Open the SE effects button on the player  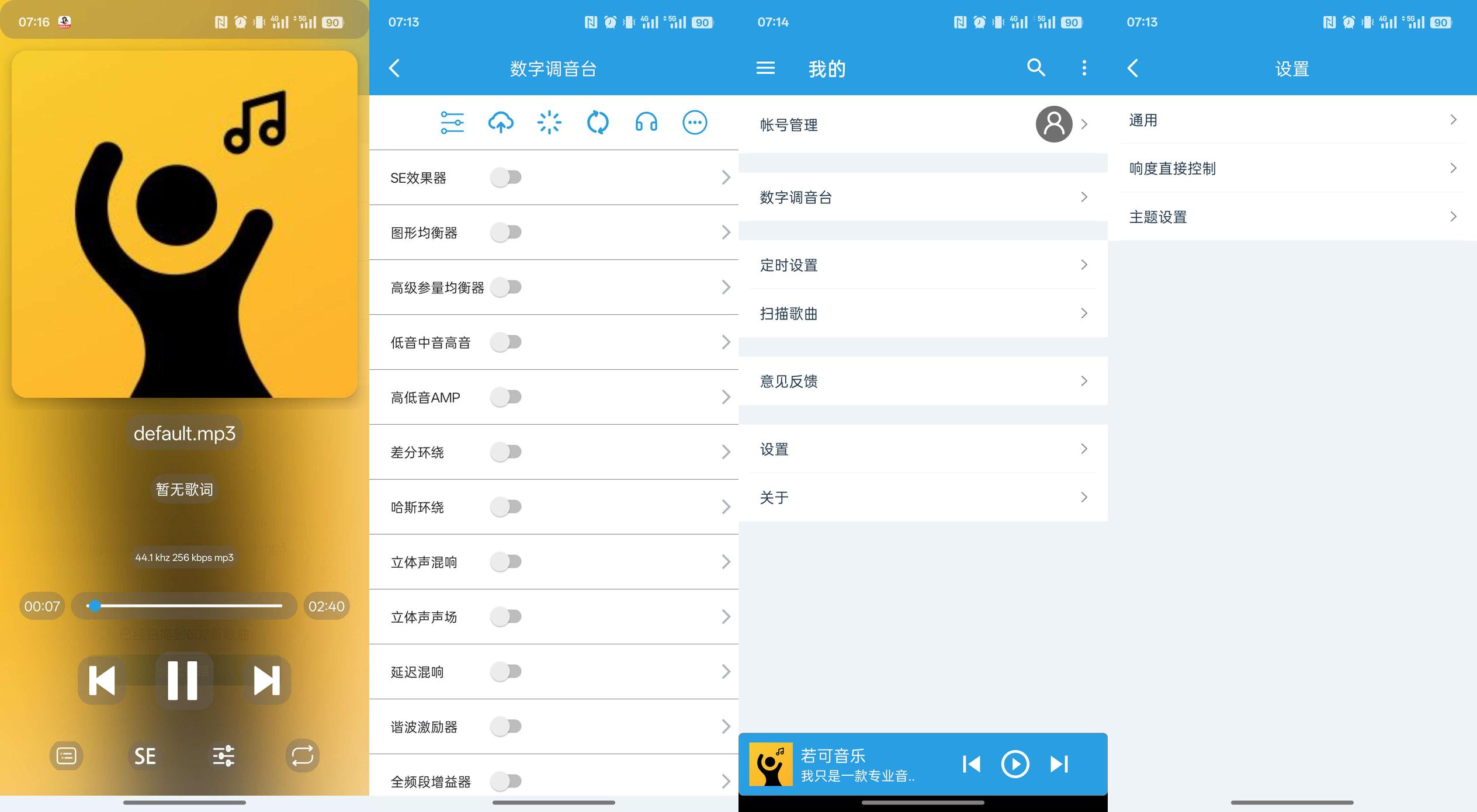pyautogui.click(x=145, y=756)
